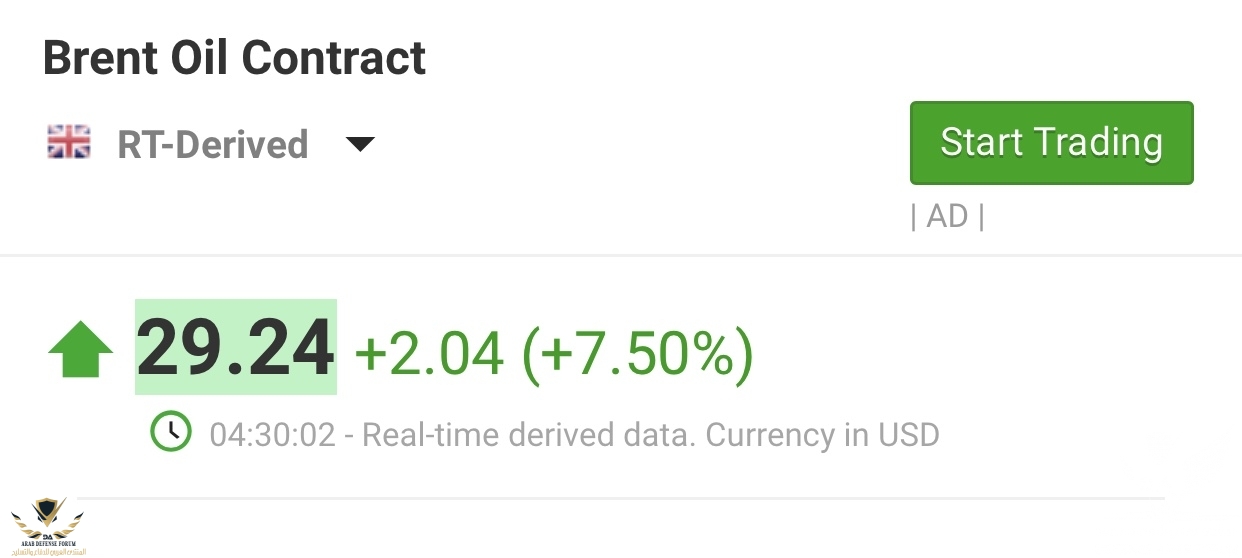Click the green clock icon
The image size is (1242, 558).
tap(170, 431)
